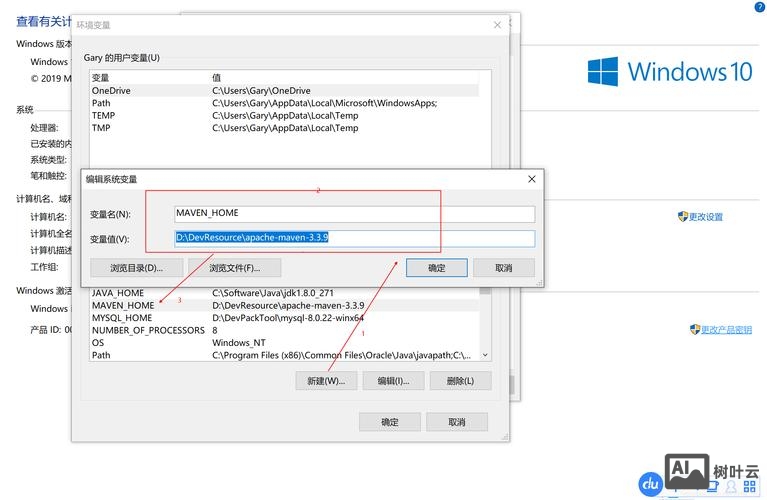Click the shield icon beside 更改产品密钥
The image size is (767, 500).
click(694, 329)
